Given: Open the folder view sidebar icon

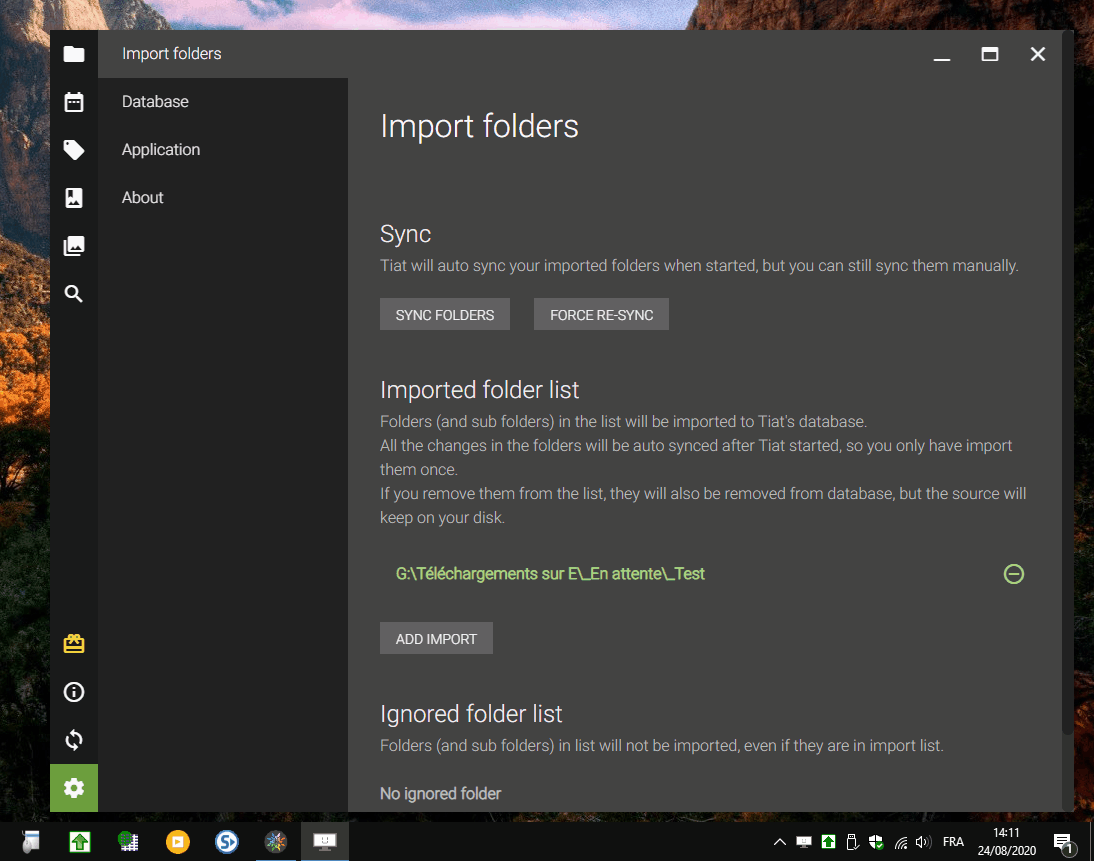Looking at the screenshot, I should click(x=74, y=54).
